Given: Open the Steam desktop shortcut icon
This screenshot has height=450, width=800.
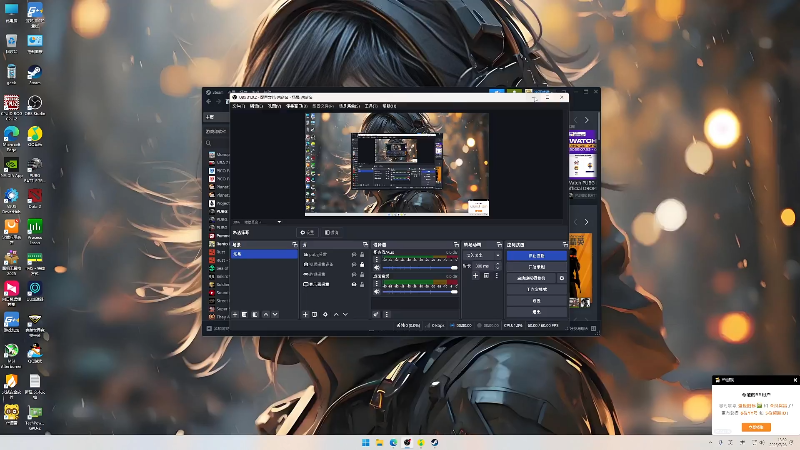Looking at the screenshot, I should coord(34,74).
